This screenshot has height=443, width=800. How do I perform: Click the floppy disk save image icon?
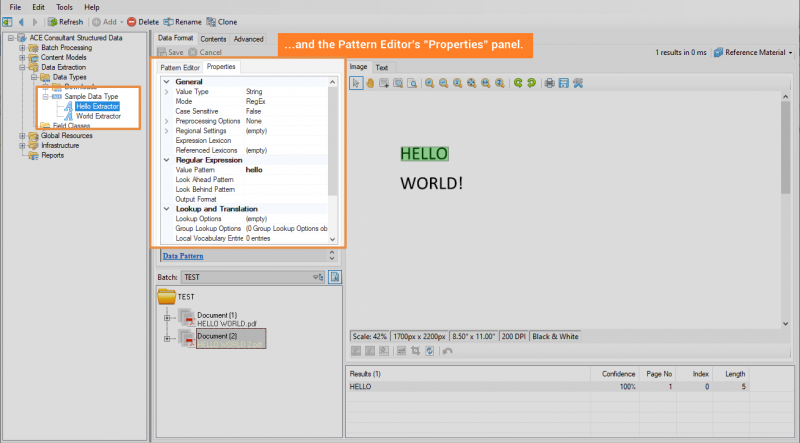tap(563, 84)
